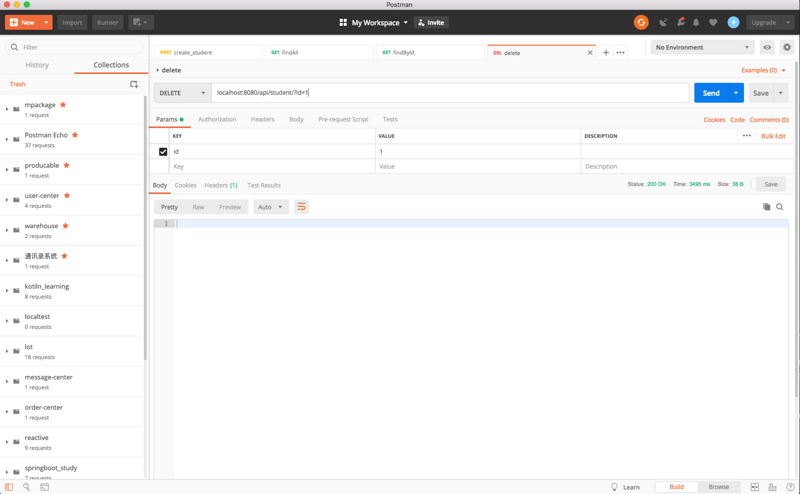This screenshot has height=494, width=800.
Task: Open the Bulk Edit link
Action: (x=773, y=136)
